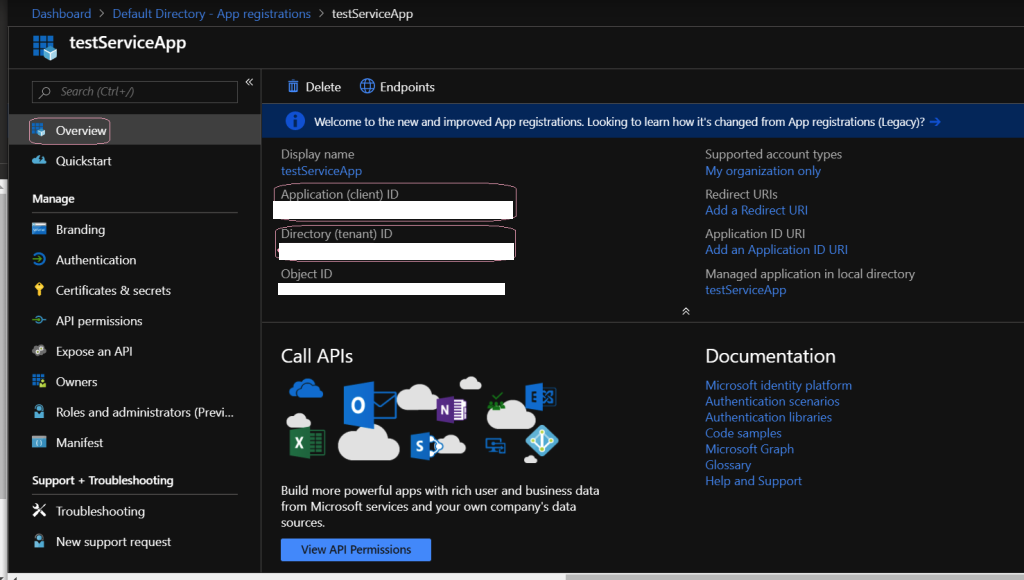Click the Authentication icon in sidebar
Screen dimensions: 1024x580
tap(40, 260)
